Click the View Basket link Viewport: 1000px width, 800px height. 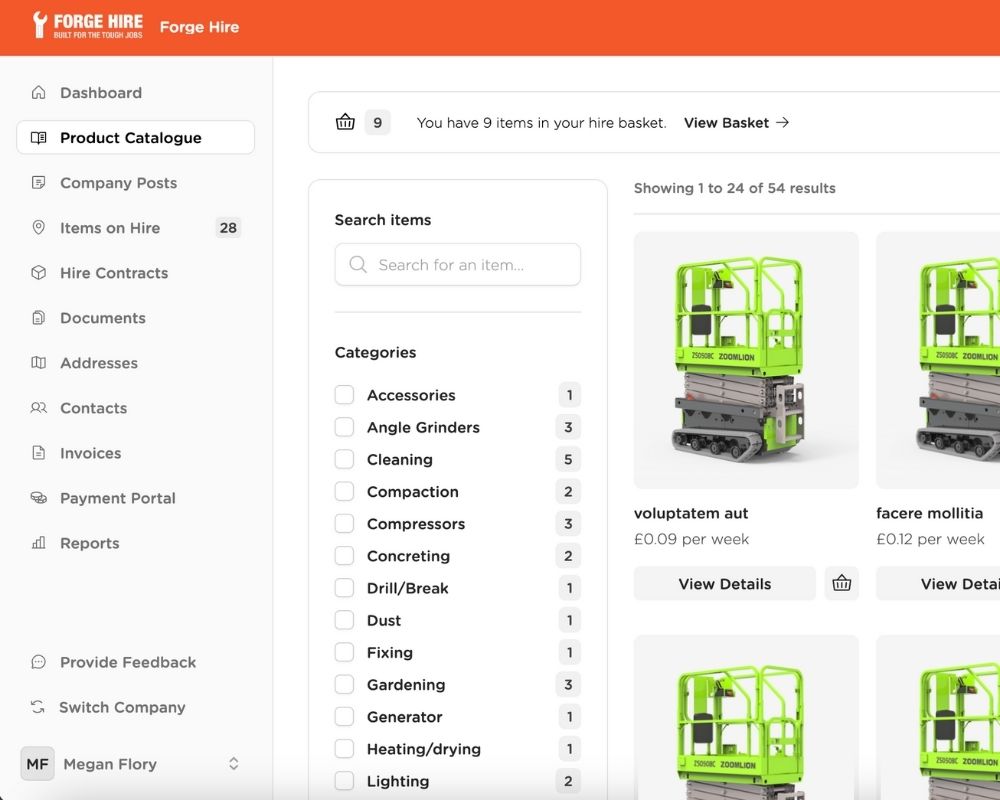click(x=737, y=122)
